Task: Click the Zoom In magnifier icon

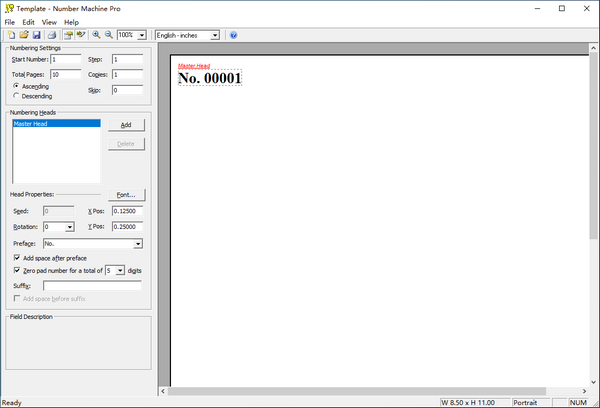Action: tap(96, 34)
